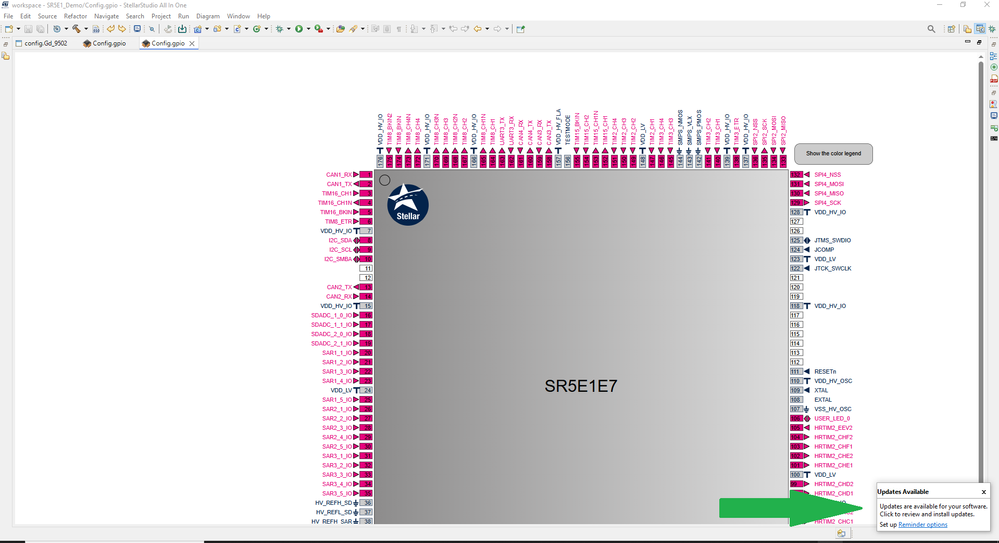Click the SR5E1E7 chip name text
Screen dimensions: 999x543
tap(580, 386)
